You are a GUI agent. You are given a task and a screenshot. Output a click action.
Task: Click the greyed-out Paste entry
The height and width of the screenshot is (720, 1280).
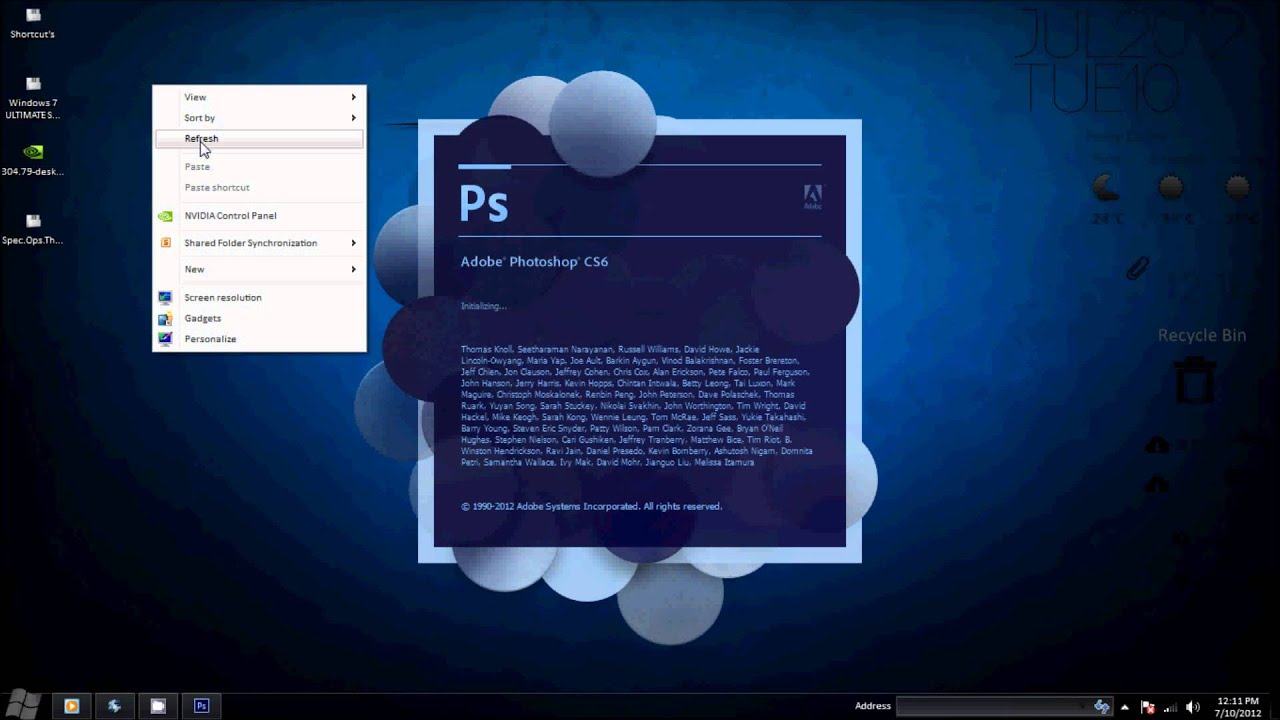[259, 167]
